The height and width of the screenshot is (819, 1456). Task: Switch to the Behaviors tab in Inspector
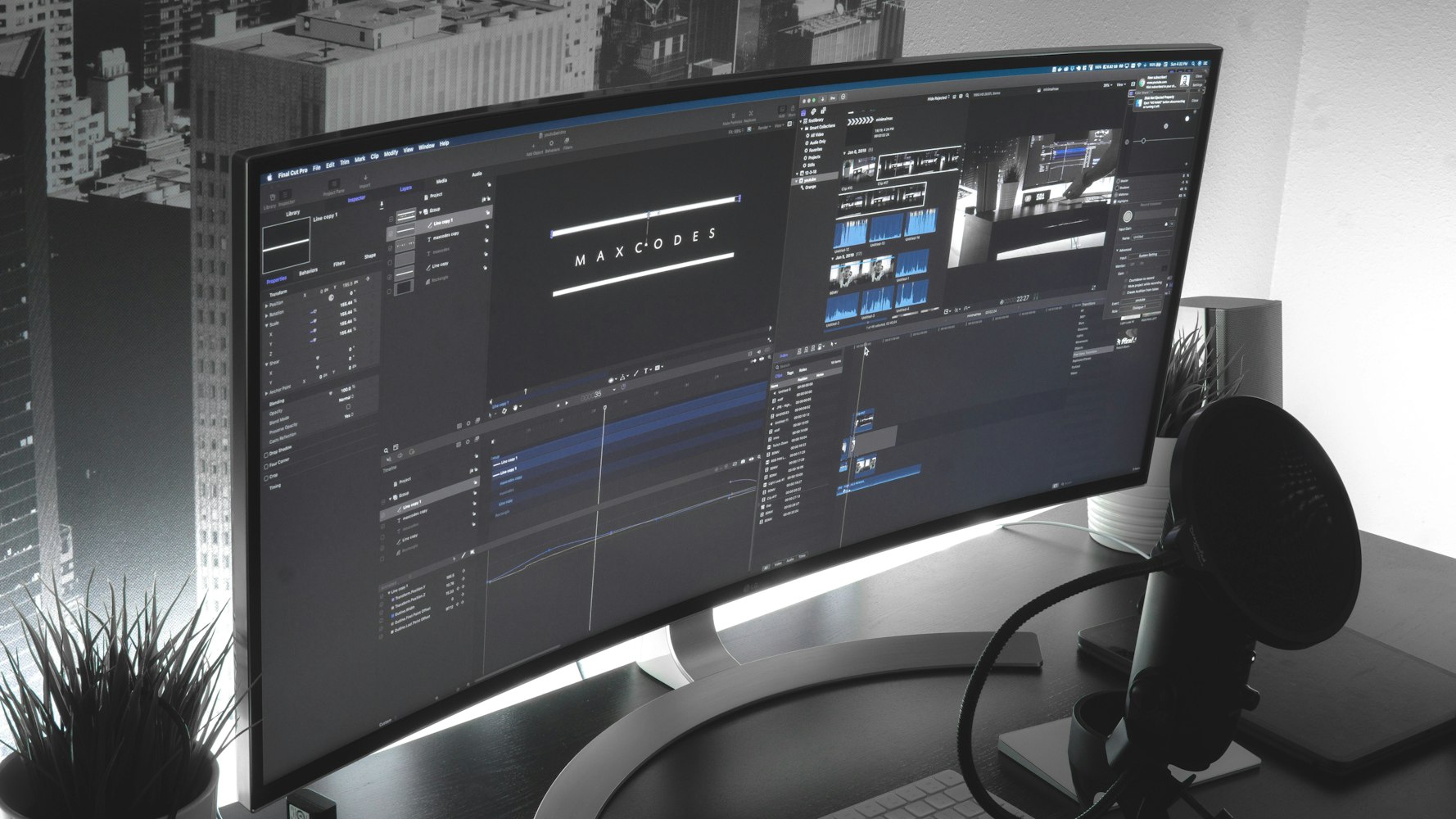pyautogui.click(x=308, y=272)
